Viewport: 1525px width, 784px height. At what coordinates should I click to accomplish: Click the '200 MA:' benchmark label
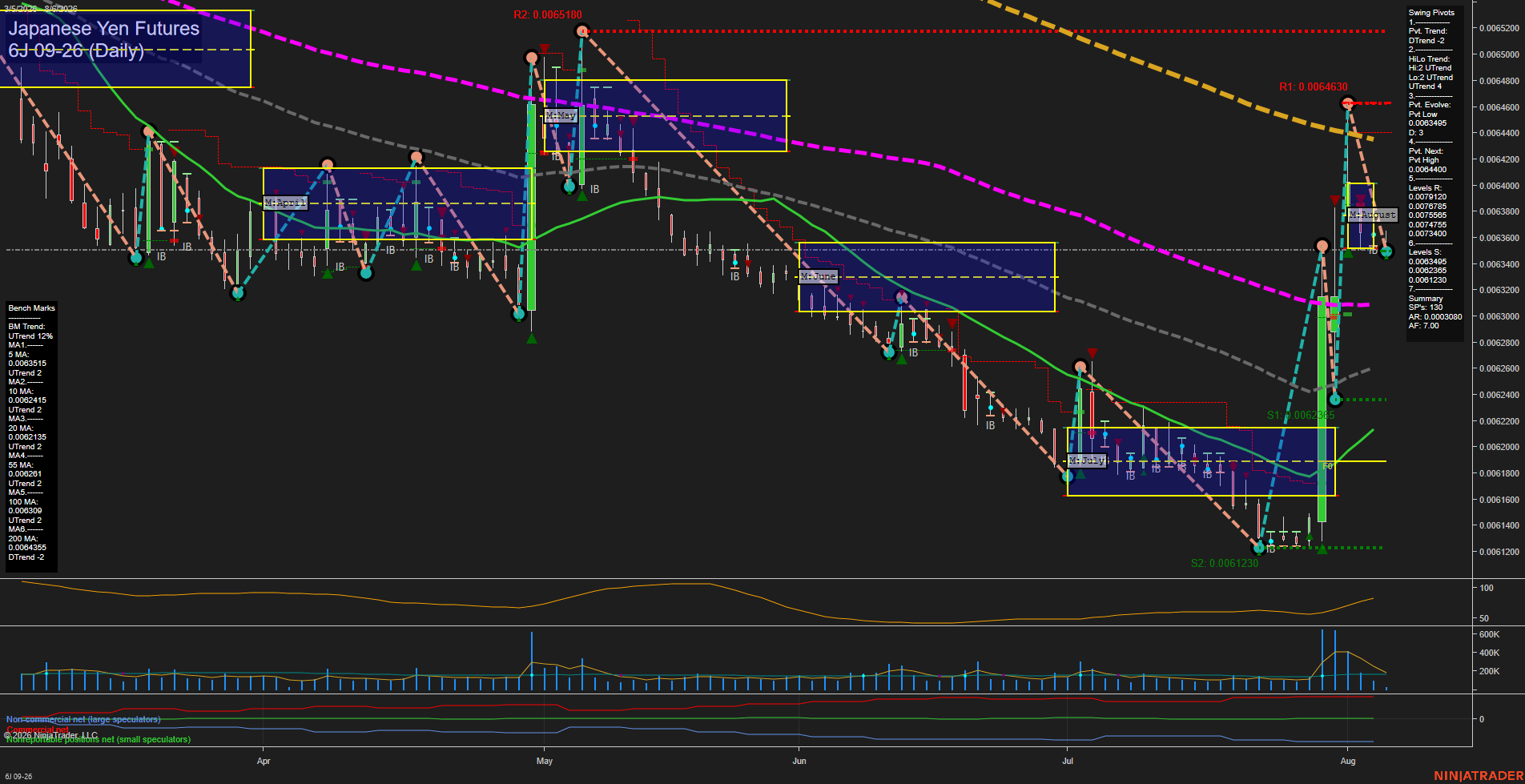[23, 539]
